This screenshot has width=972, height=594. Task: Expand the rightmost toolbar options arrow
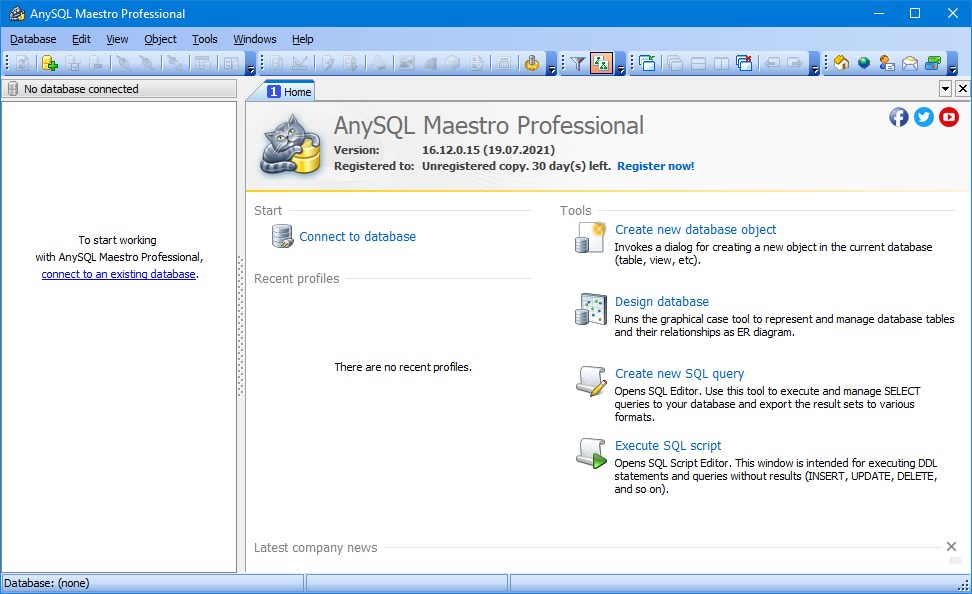953,69
